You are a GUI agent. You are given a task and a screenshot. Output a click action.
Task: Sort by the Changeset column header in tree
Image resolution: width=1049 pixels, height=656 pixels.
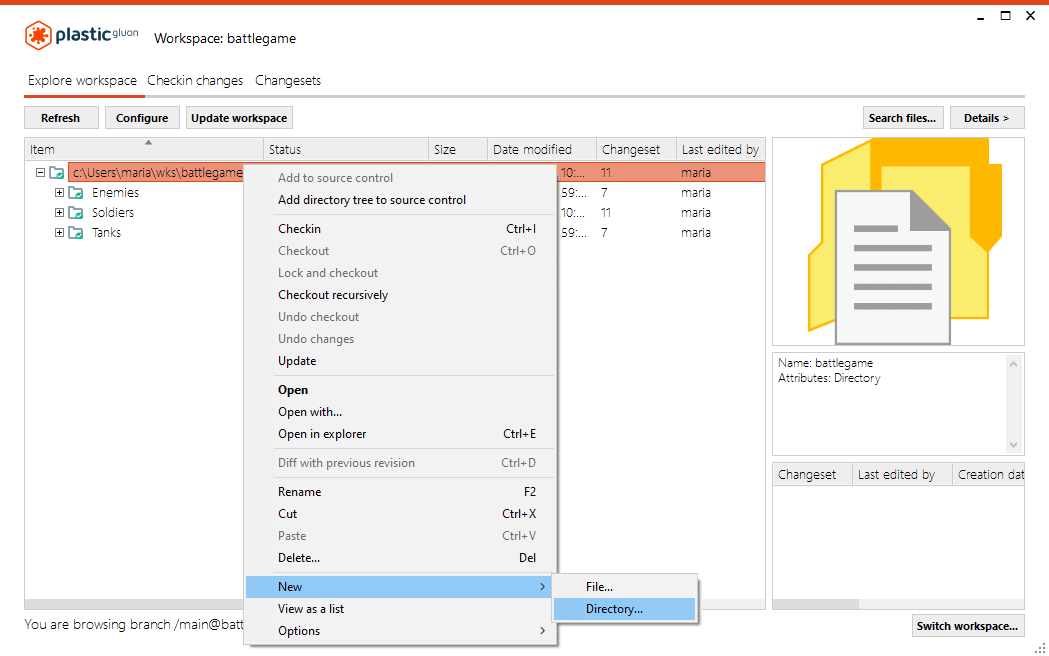[x=636, y=149]
